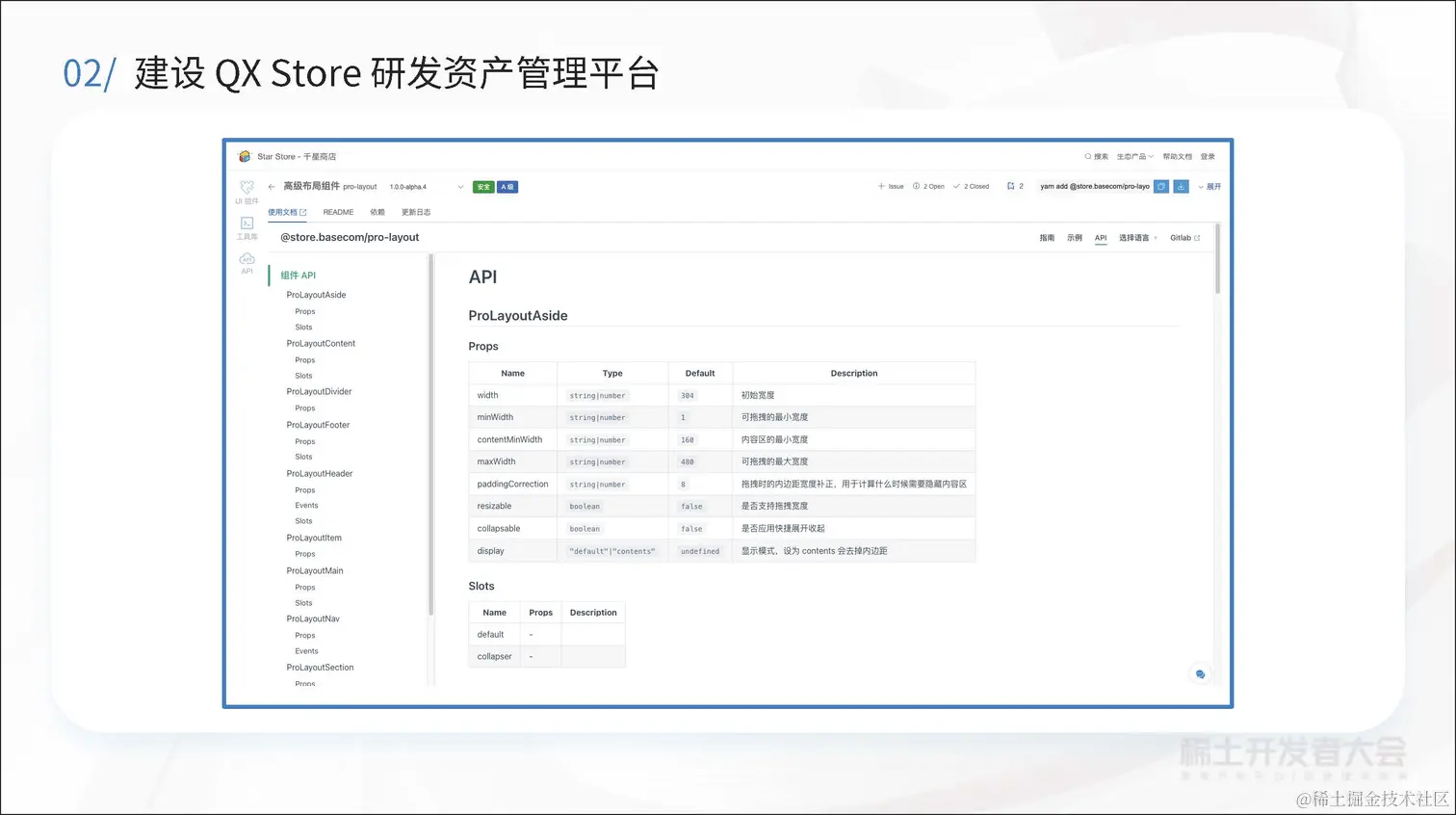
Task: Click the collapsable row name
Action: pos(499,528)
